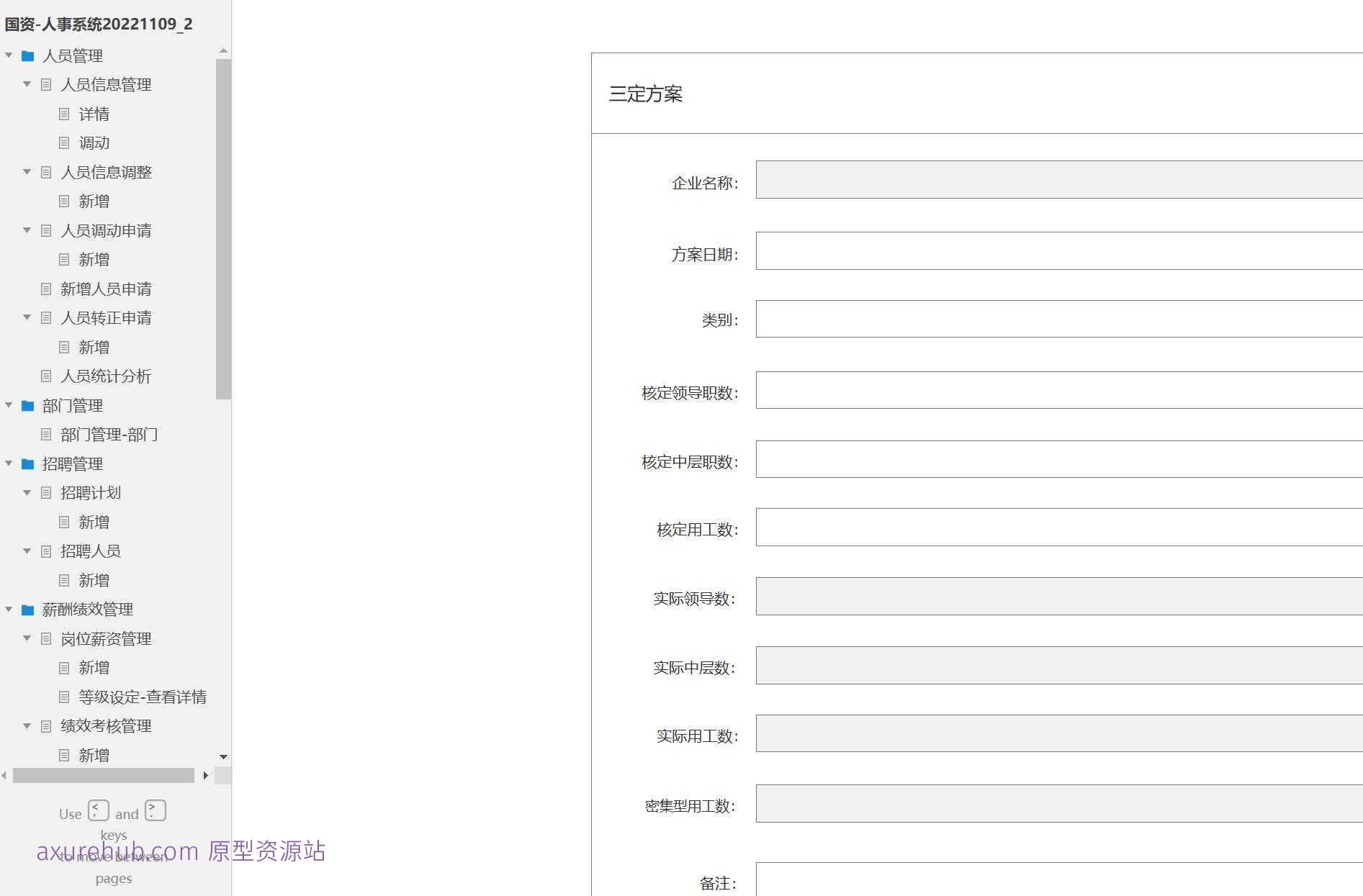Click the folder icon beside 部门管理

pyautogui.click(x=27, y=405)
